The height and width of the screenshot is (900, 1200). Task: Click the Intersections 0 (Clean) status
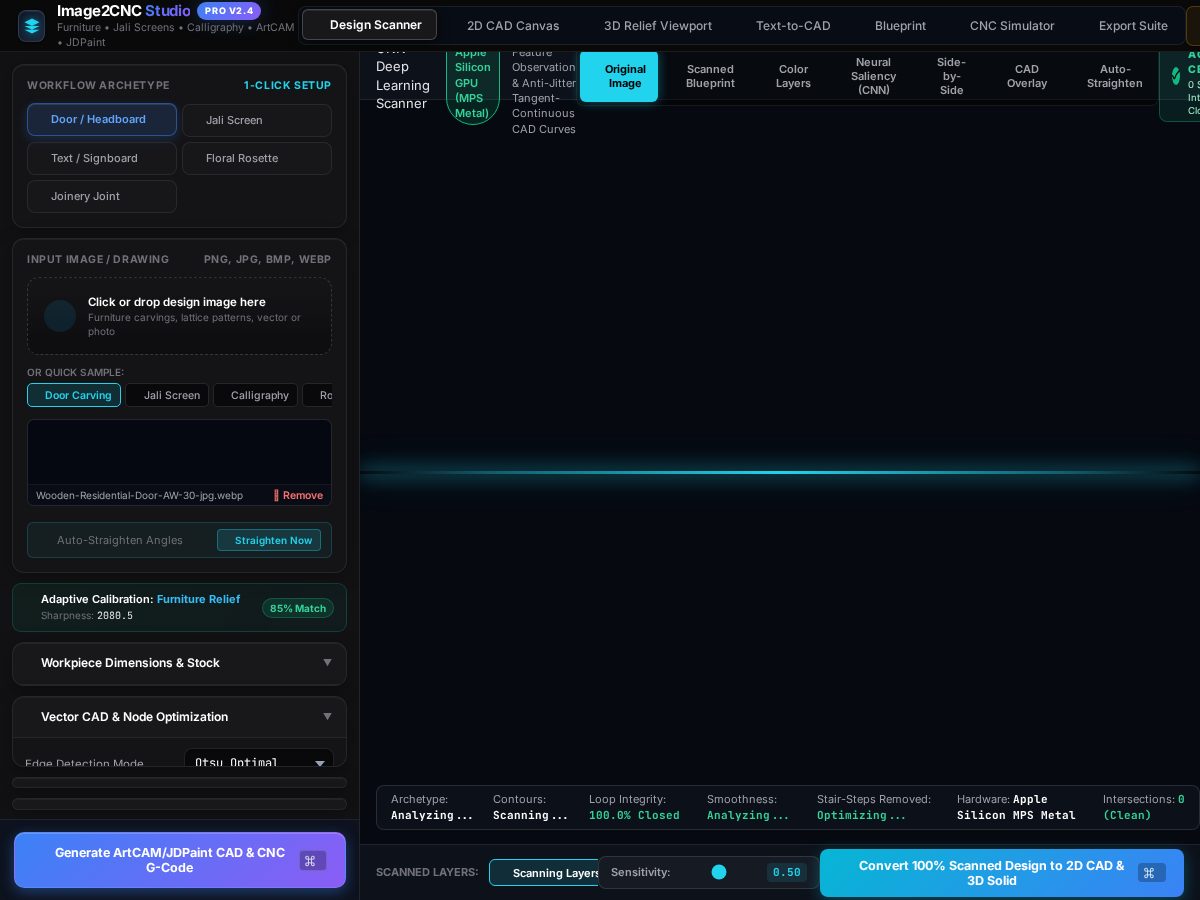(1144, 807)
